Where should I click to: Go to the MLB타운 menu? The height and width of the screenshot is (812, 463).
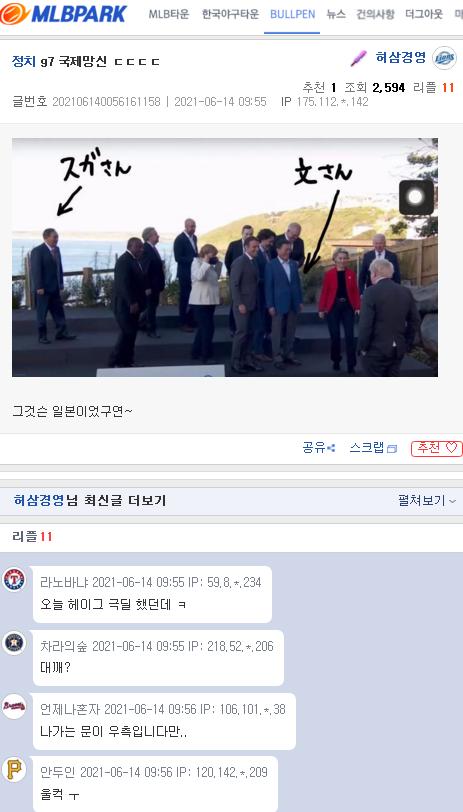tap(169, 14)
